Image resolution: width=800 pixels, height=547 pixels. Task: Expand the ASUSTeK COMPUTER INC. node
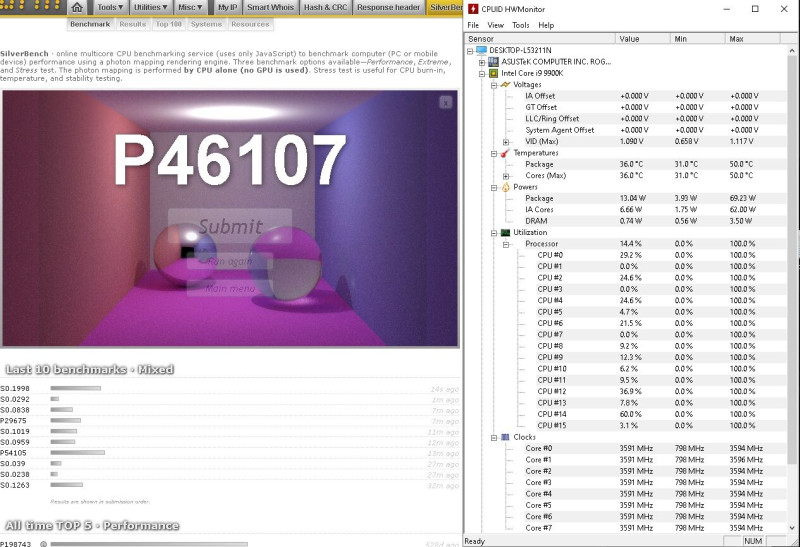482,62
